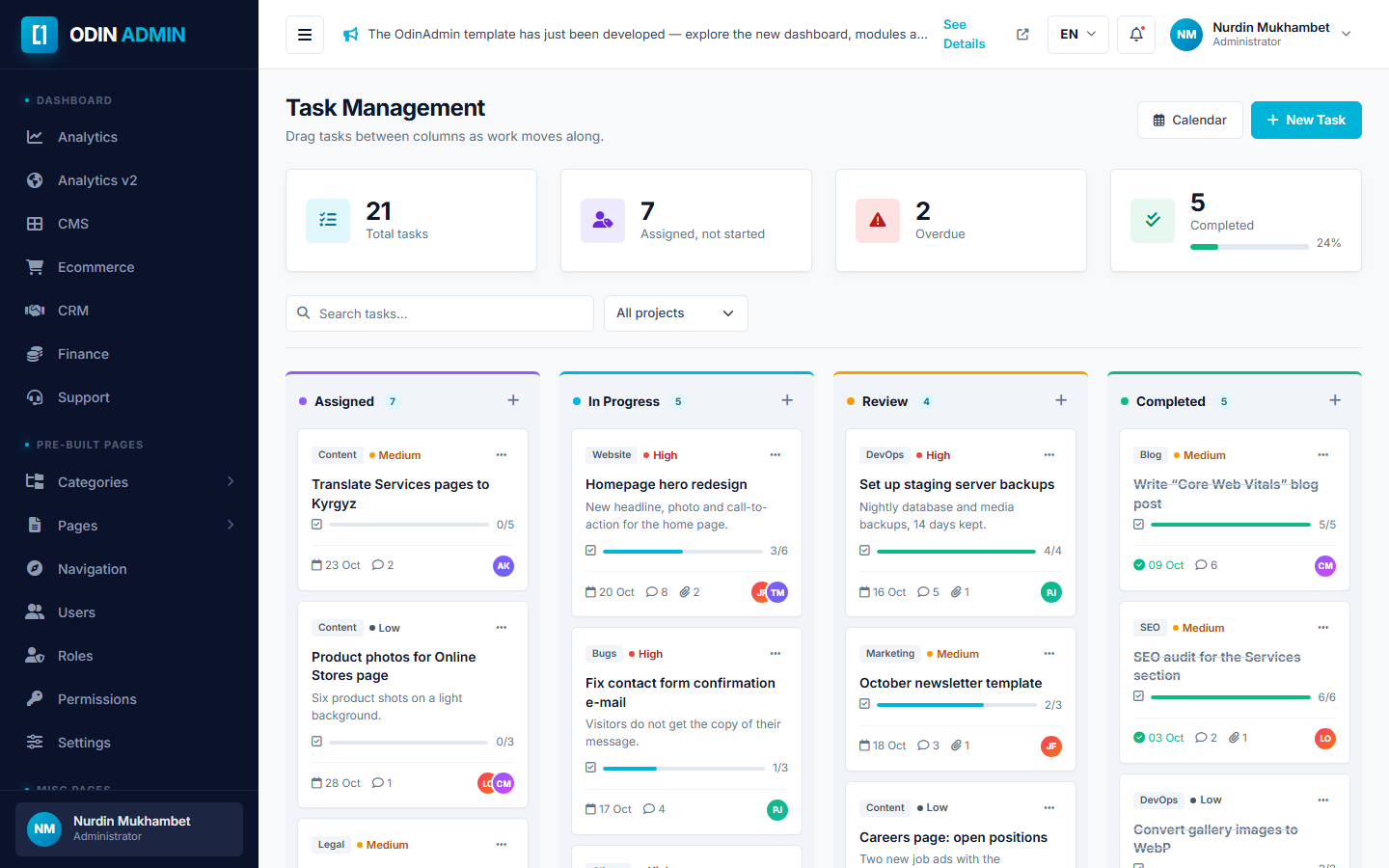1389x868 pixels.
Task: Click checklist icon on Translate Services card
Action: point(316,525)
